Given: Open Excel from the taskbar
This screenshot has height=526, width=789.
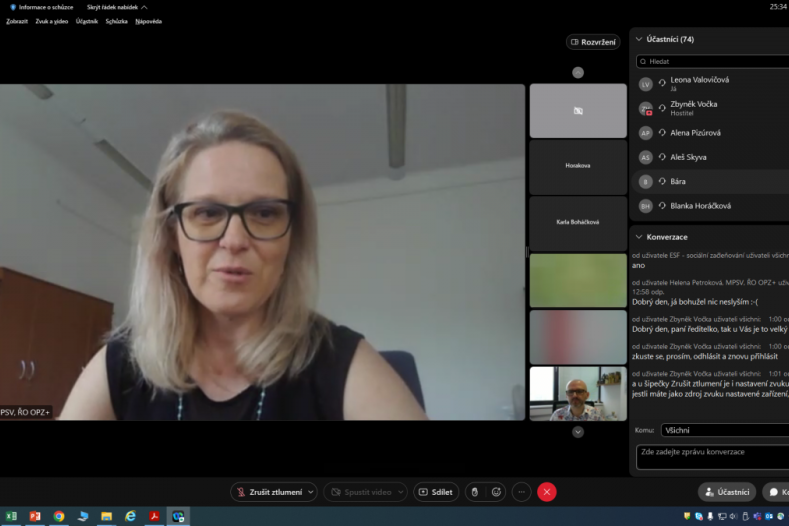Looking at the screenshot, I should coord(11,516).
